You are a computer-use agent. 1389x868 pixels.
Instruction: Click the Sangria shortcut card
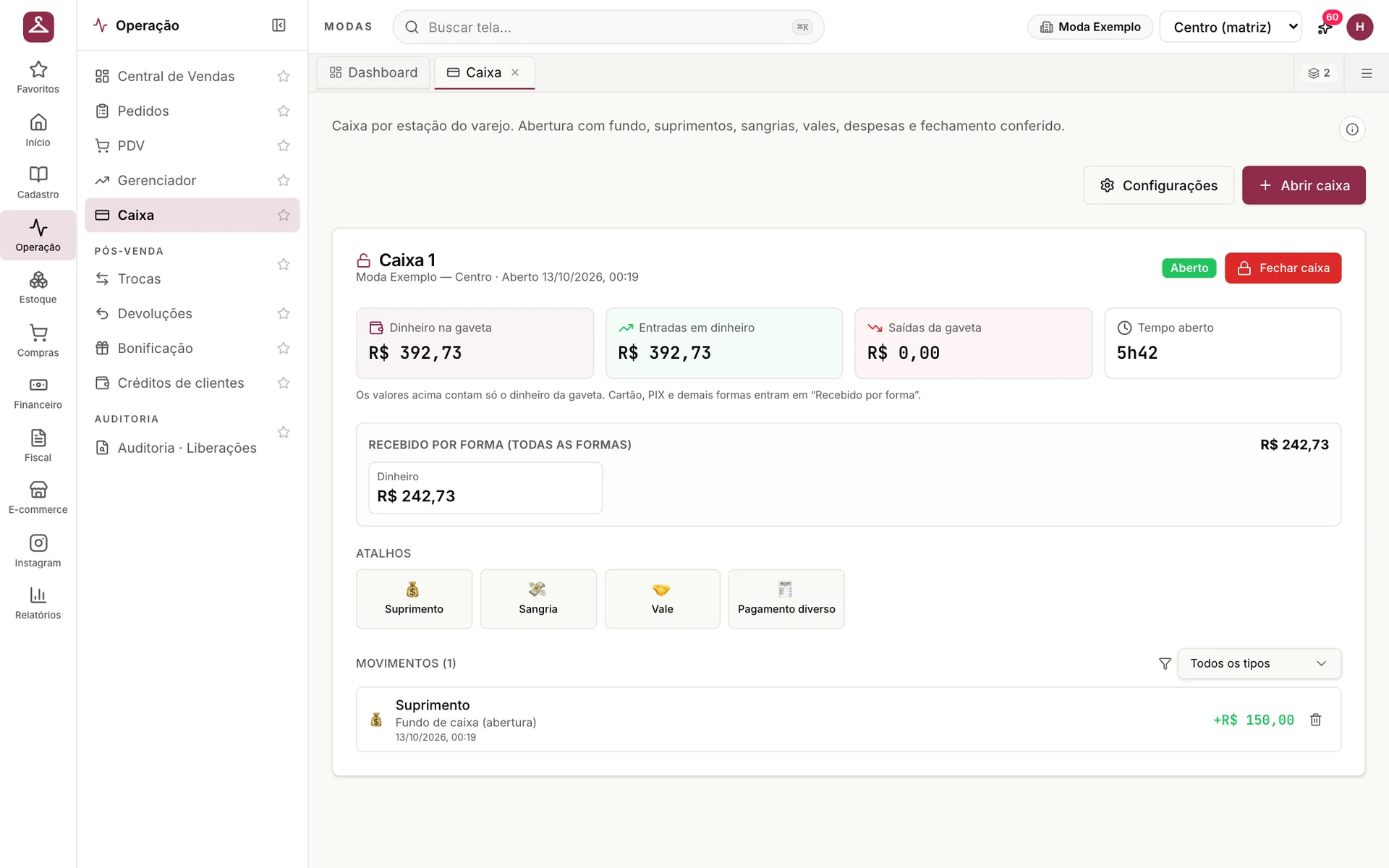[538, 598]
